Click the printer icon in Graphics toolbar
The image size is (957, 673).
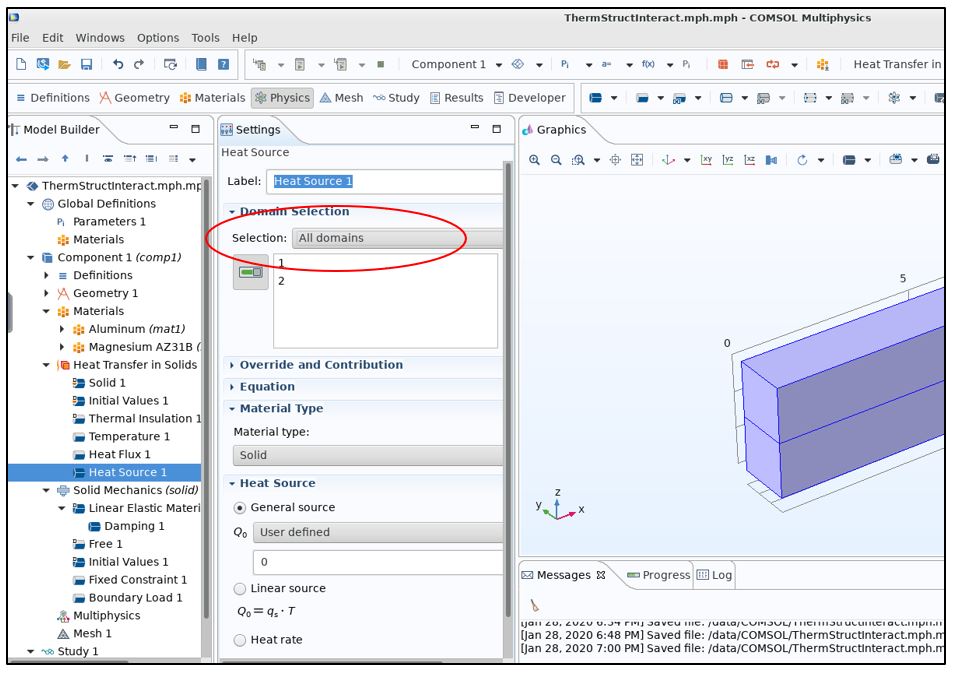(x=933, y=159)
